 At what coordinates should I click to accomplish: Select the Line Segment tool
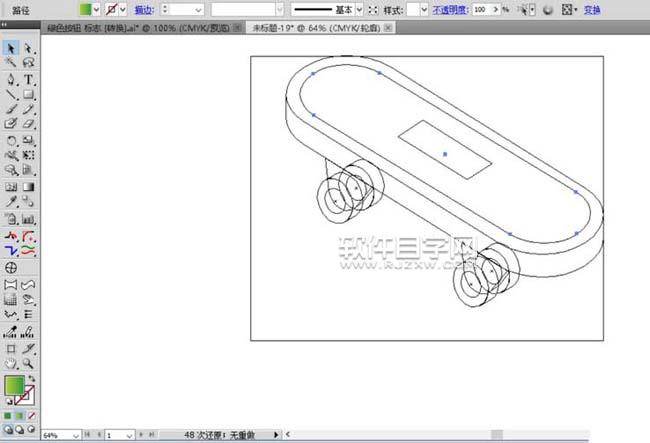click(11, 94)
